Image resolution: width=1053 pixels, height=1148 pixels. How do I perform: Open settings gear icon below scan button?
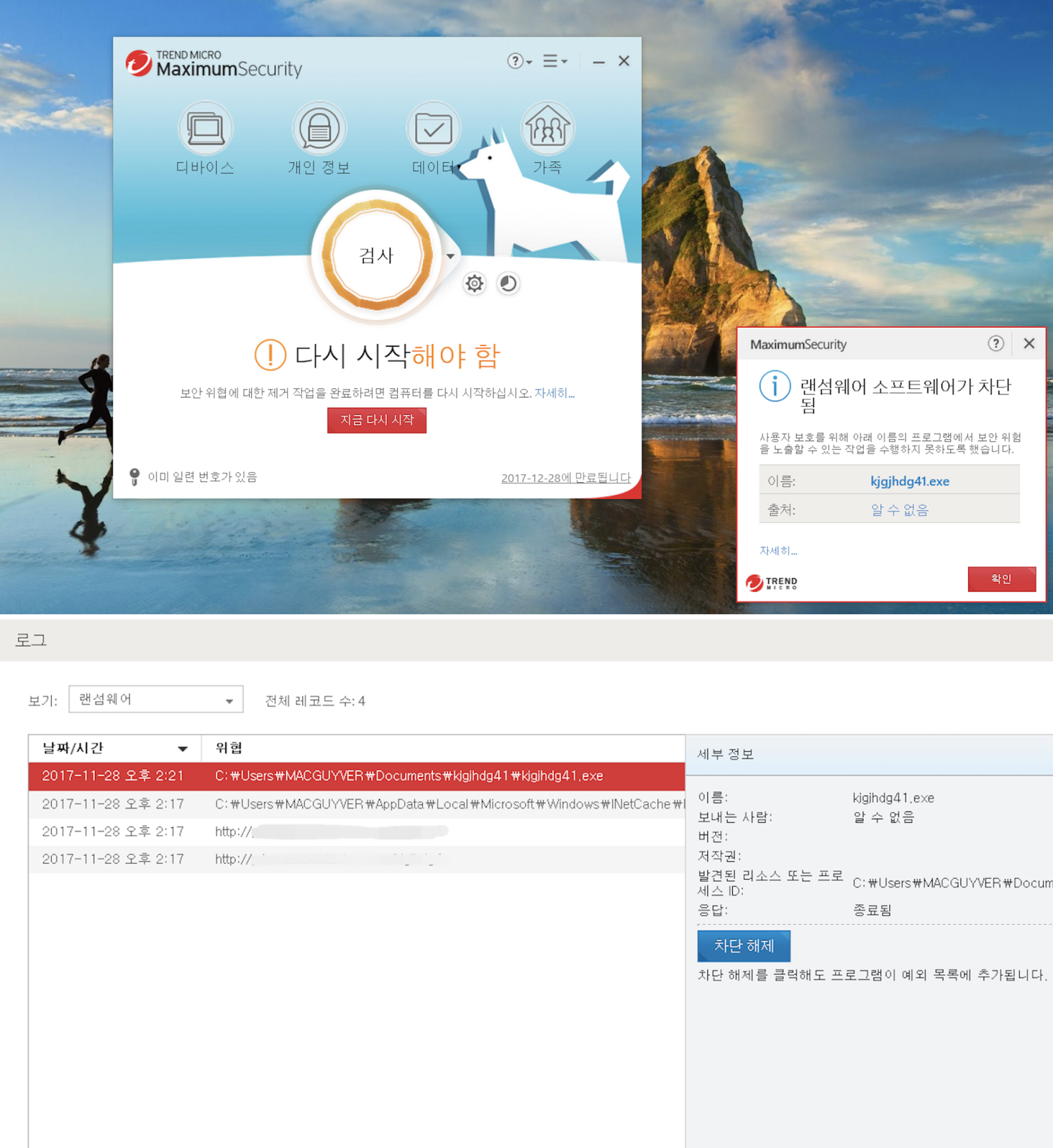(x=474, y=283)
